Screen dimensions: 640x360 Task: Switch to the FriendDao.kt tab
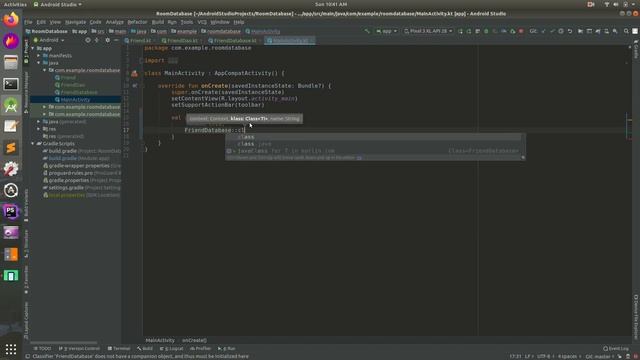tap(182, 41)
